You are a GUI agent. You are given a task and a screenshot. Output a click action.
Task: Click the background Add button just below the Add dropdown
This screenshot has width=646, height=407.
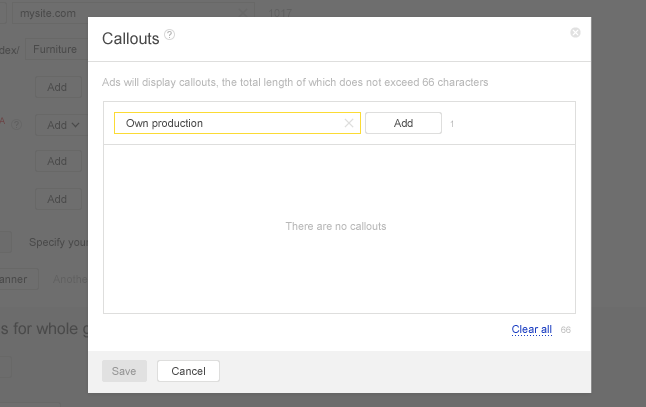click(57, 161)
